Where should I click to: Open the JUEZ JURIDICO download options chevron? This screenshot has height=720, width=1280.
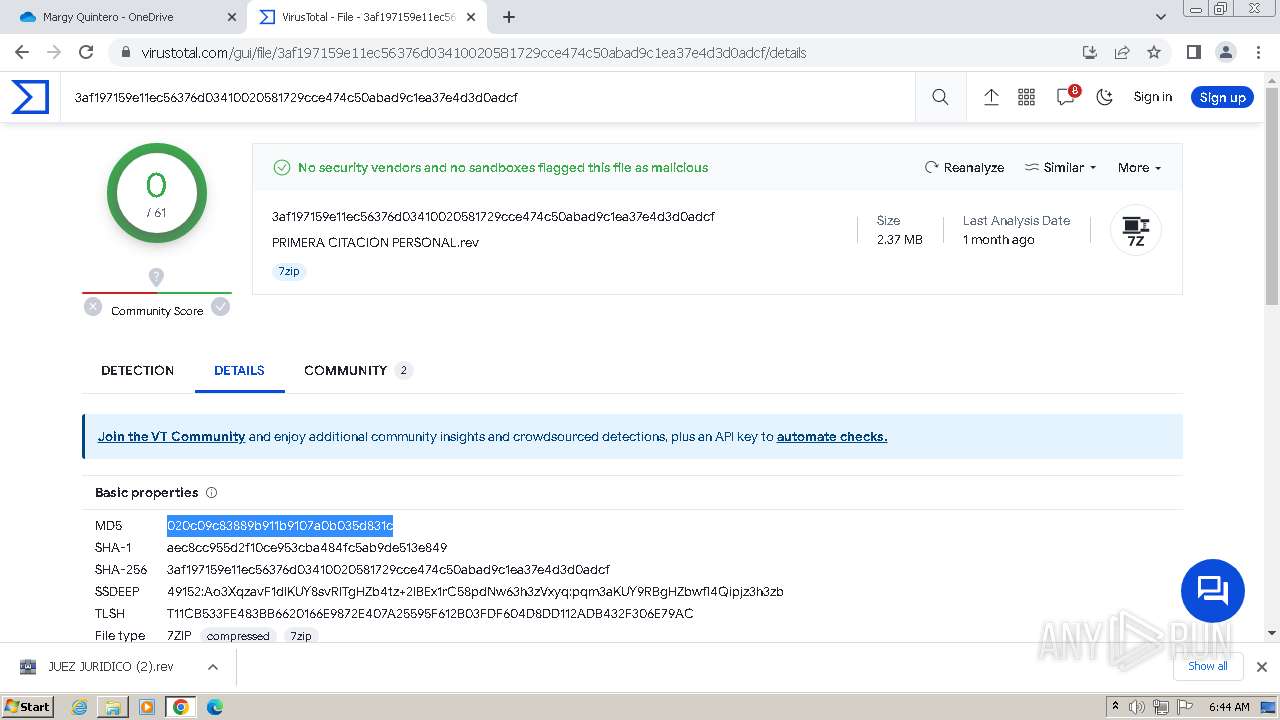[x=212, y=666]
